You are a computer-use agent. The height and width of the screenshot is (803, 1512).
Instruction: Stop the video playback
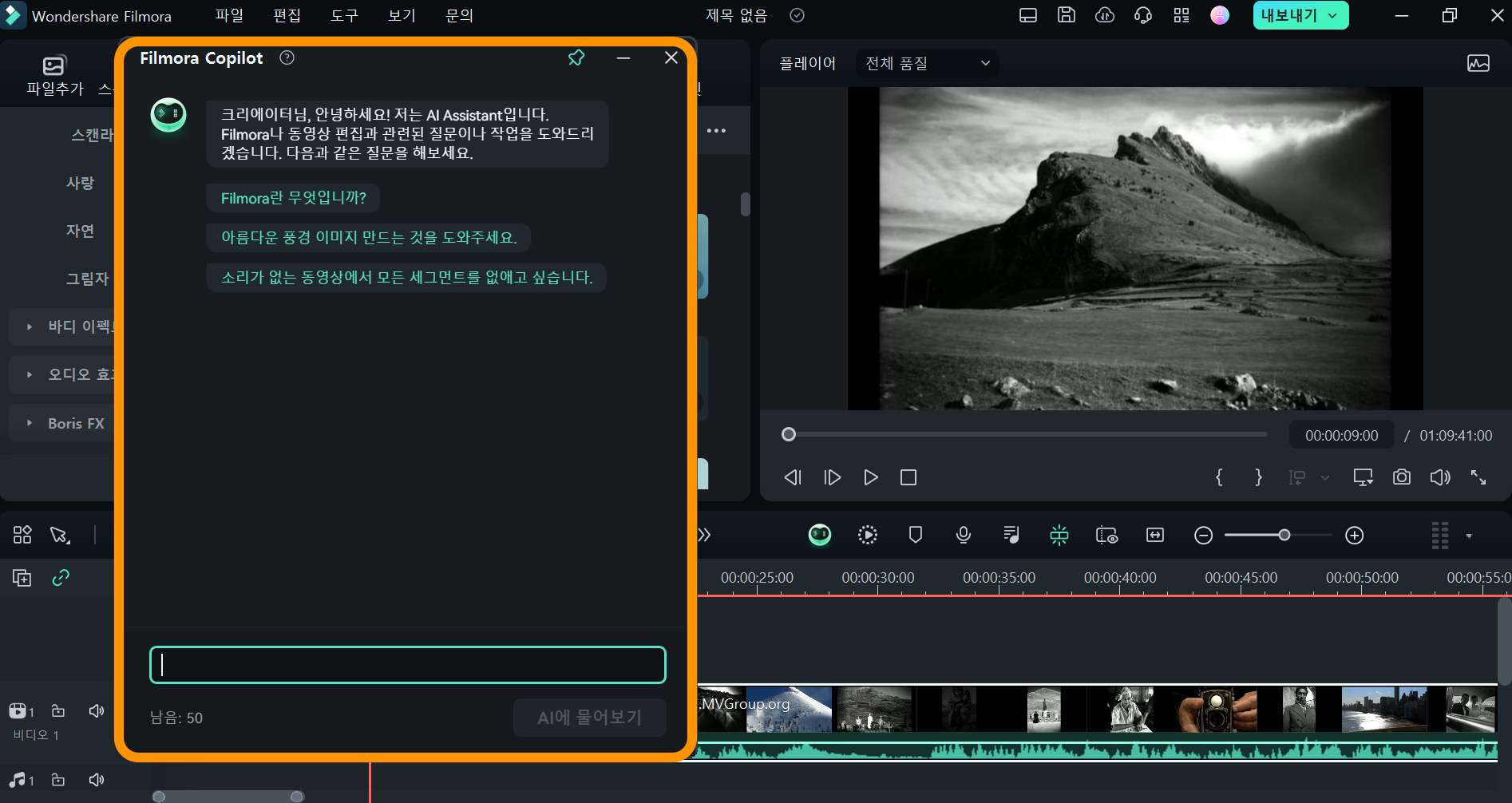coord(908,477)
